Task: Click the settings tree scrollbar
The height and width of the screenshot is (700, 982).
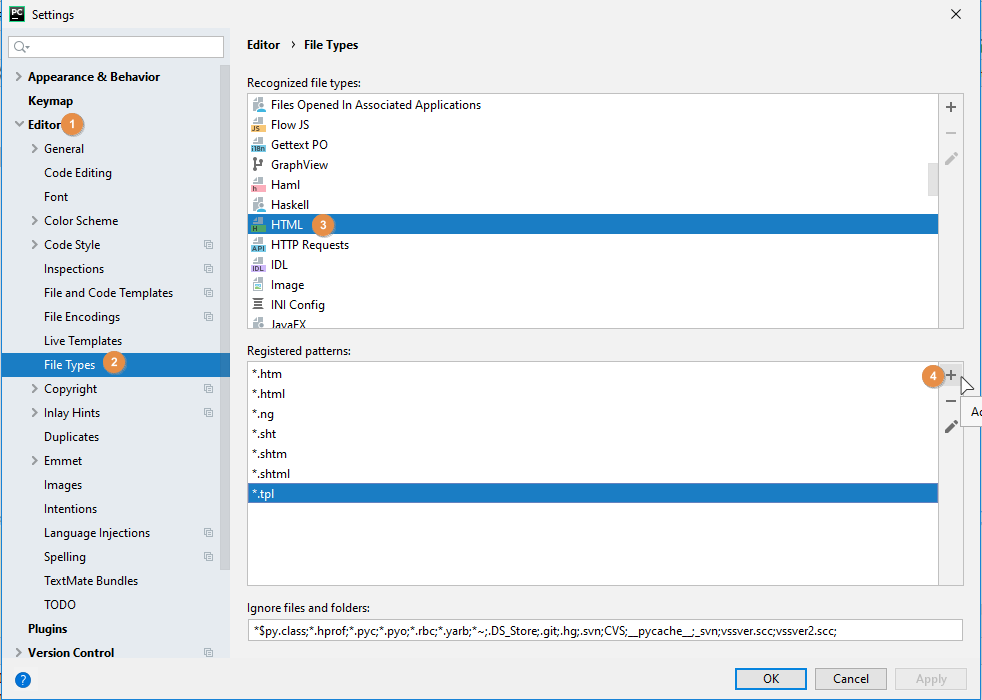Action: (225, 317)
